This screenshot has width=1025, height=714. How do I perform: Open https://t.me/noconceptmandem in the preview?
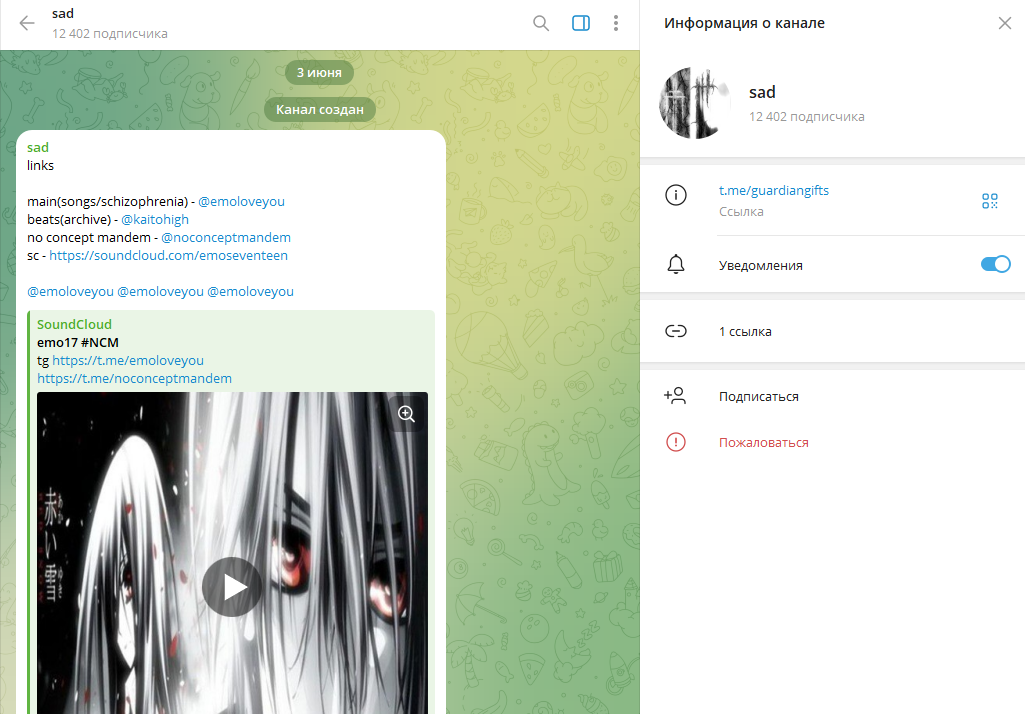[134, 379]
